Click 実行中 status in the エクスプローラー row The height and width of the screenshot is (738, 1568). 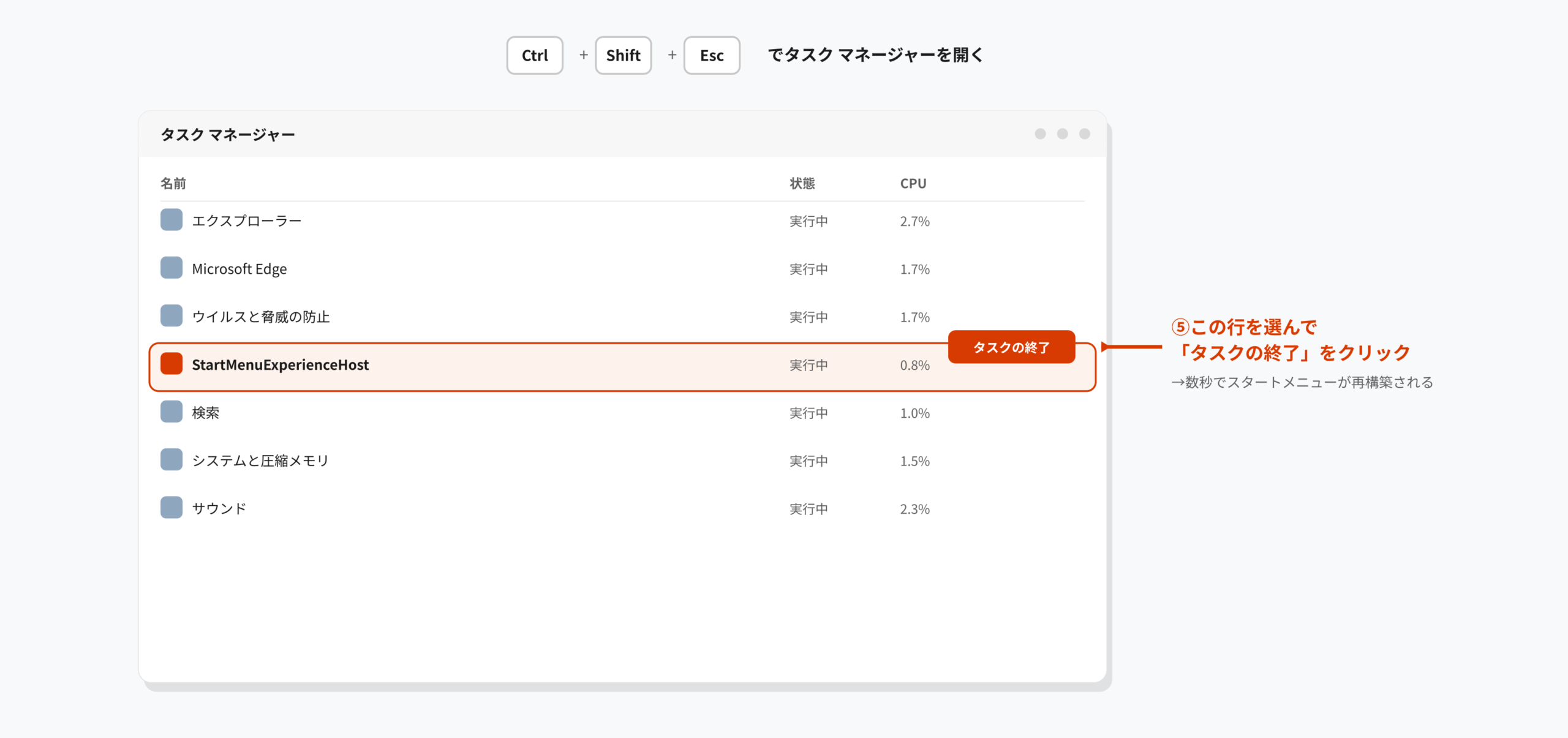[809, 221]
